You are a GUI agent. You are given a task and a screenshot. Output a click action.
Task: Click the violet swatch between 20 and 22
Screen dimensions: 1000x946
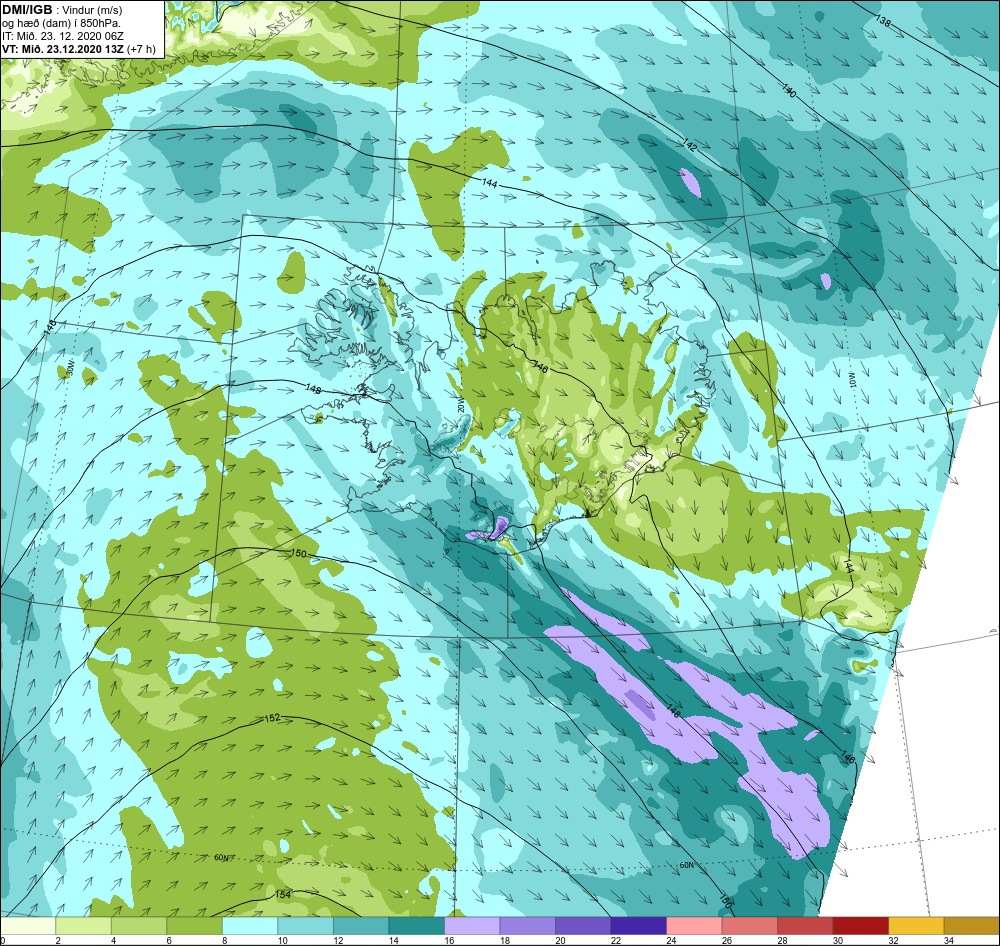583,925
